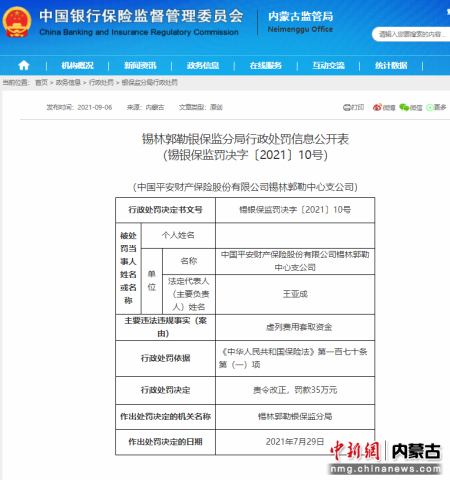Go to 首页 breadcrumb link
Screen dimensions: 450x480
tap(42, 82)
